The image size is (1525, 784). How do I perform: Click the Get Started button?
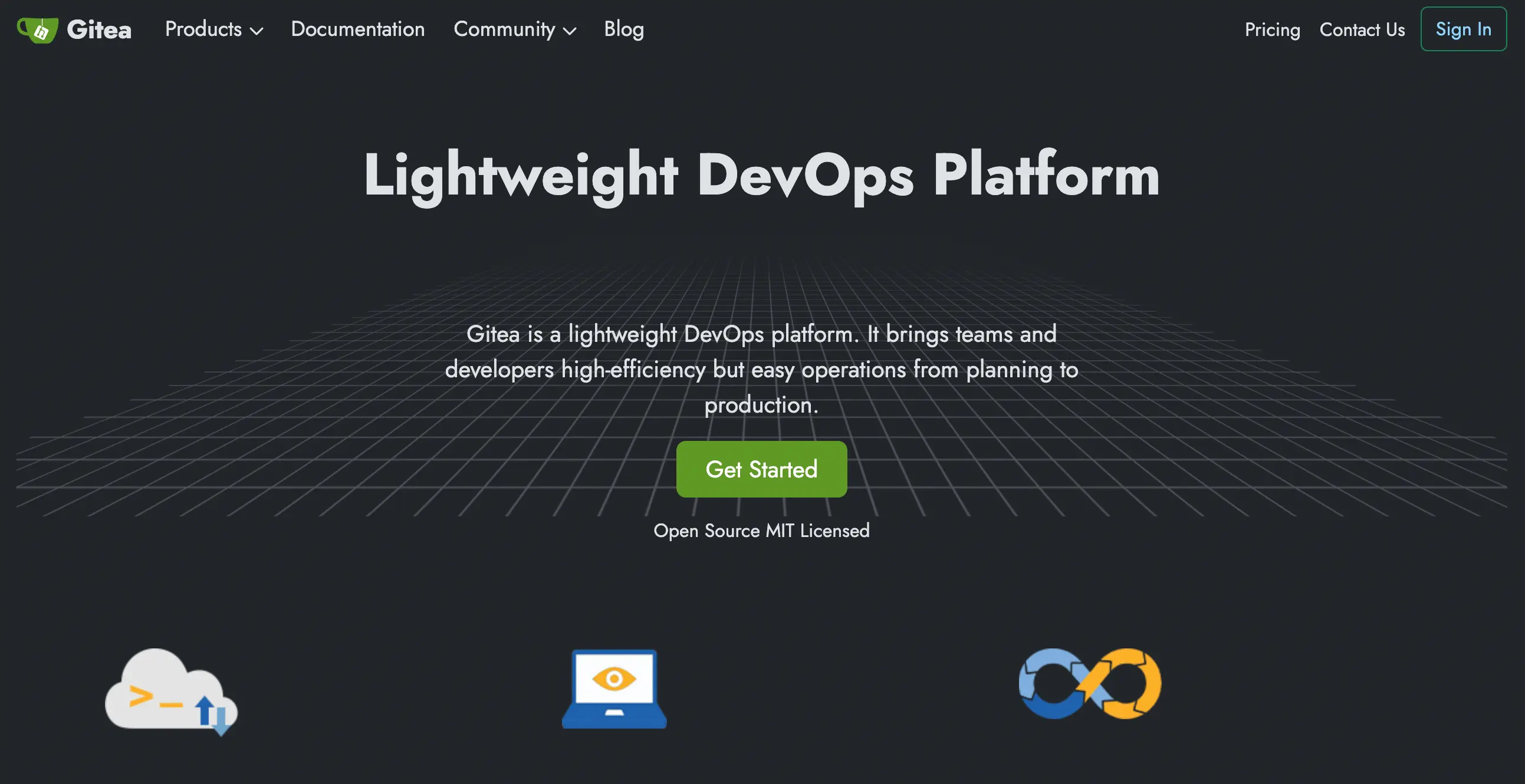(x=761, y=469)
